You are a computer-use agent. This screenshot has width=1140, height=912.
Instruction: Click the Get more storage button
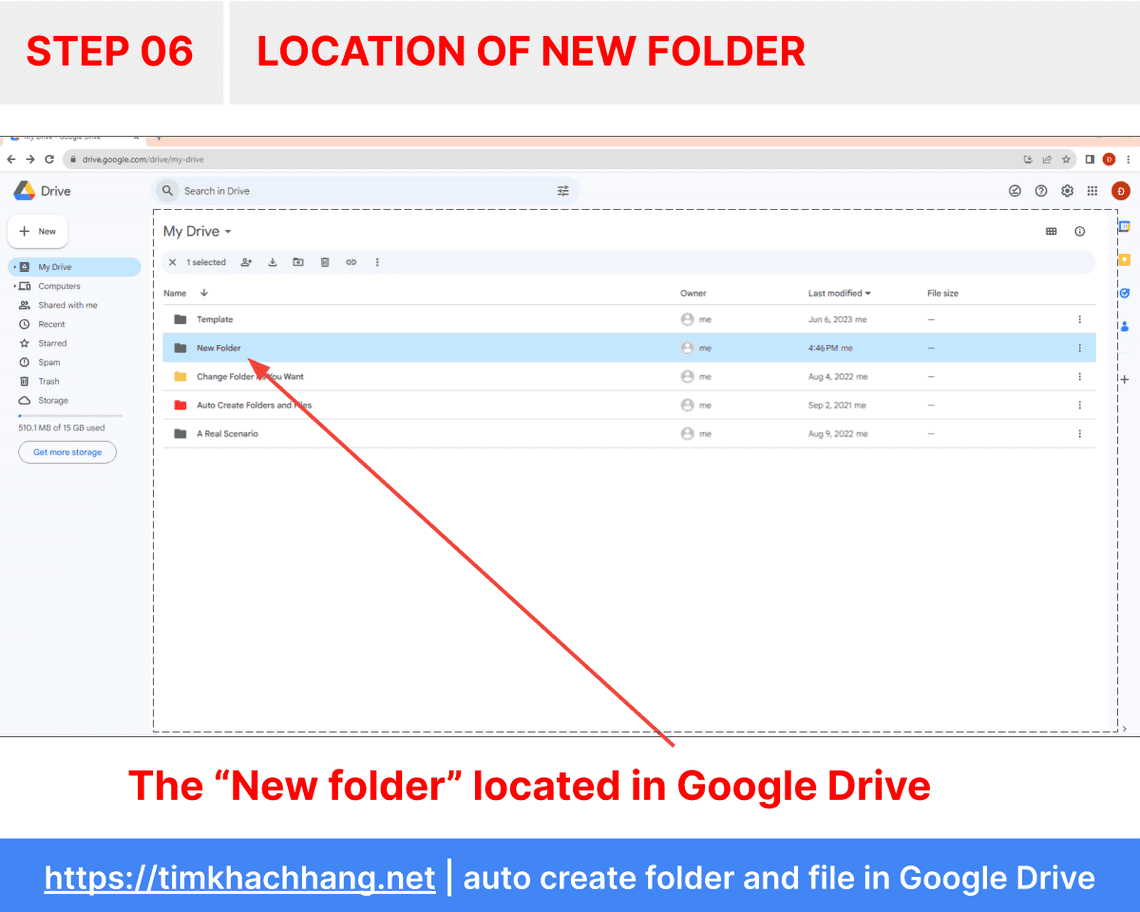point(67,452)
